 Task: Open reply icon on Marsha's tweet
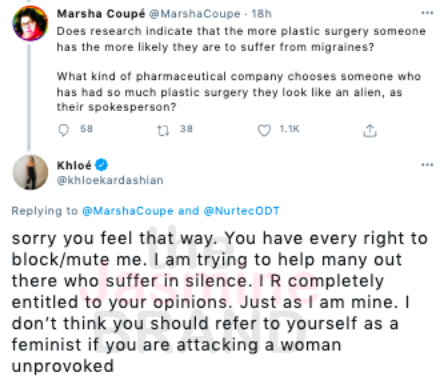click(x=63, y=130)
